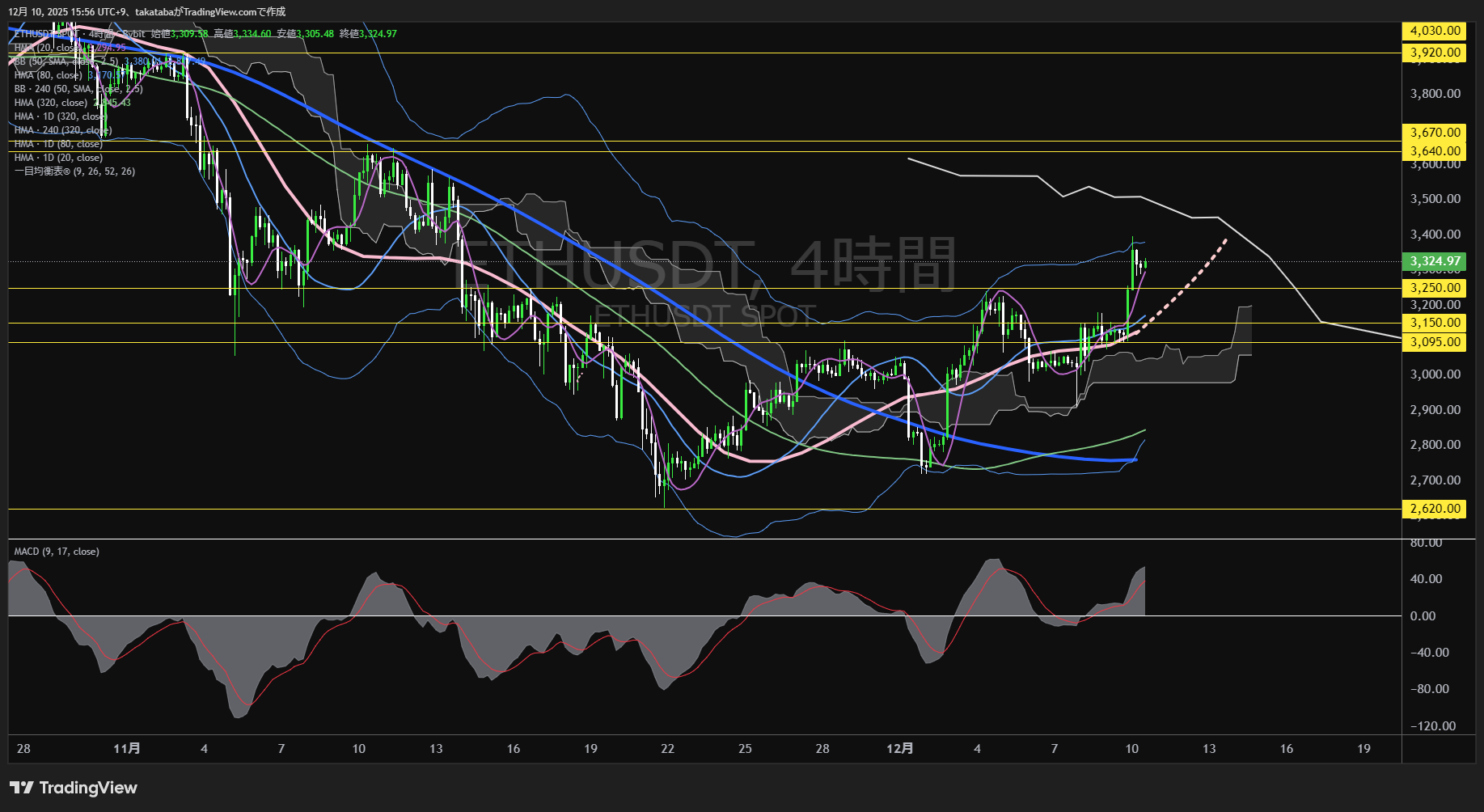Click the TradingView wordmark at bottom left

[x=87, y=788]
